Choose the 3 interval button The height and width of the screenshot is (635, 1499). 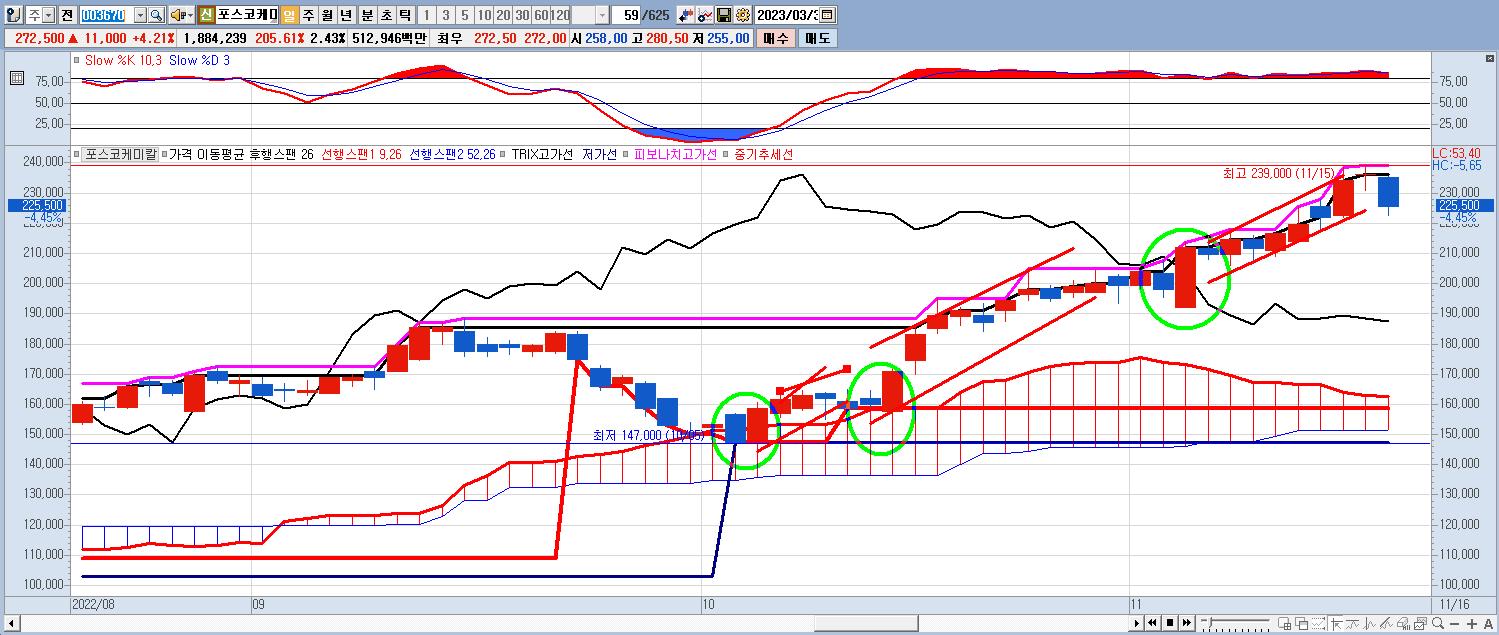[x=445, y=15]
